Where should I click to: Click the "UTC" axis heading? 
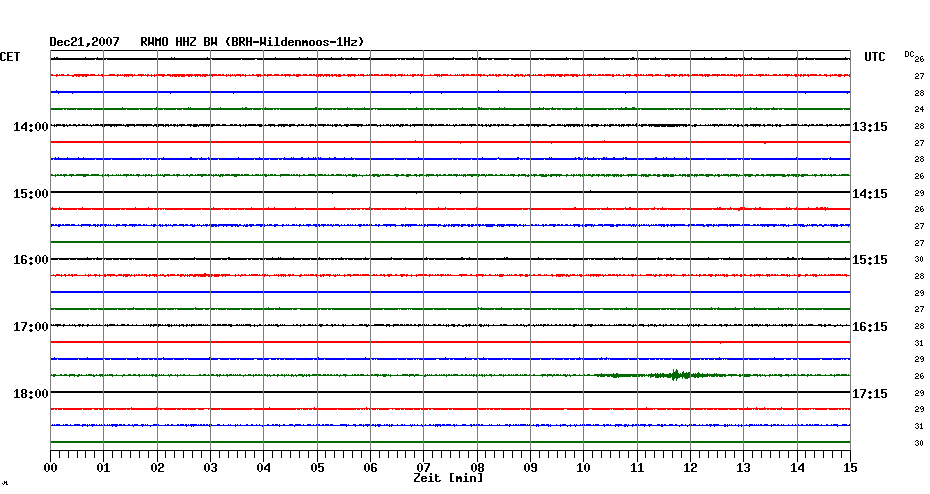(875, 57)
